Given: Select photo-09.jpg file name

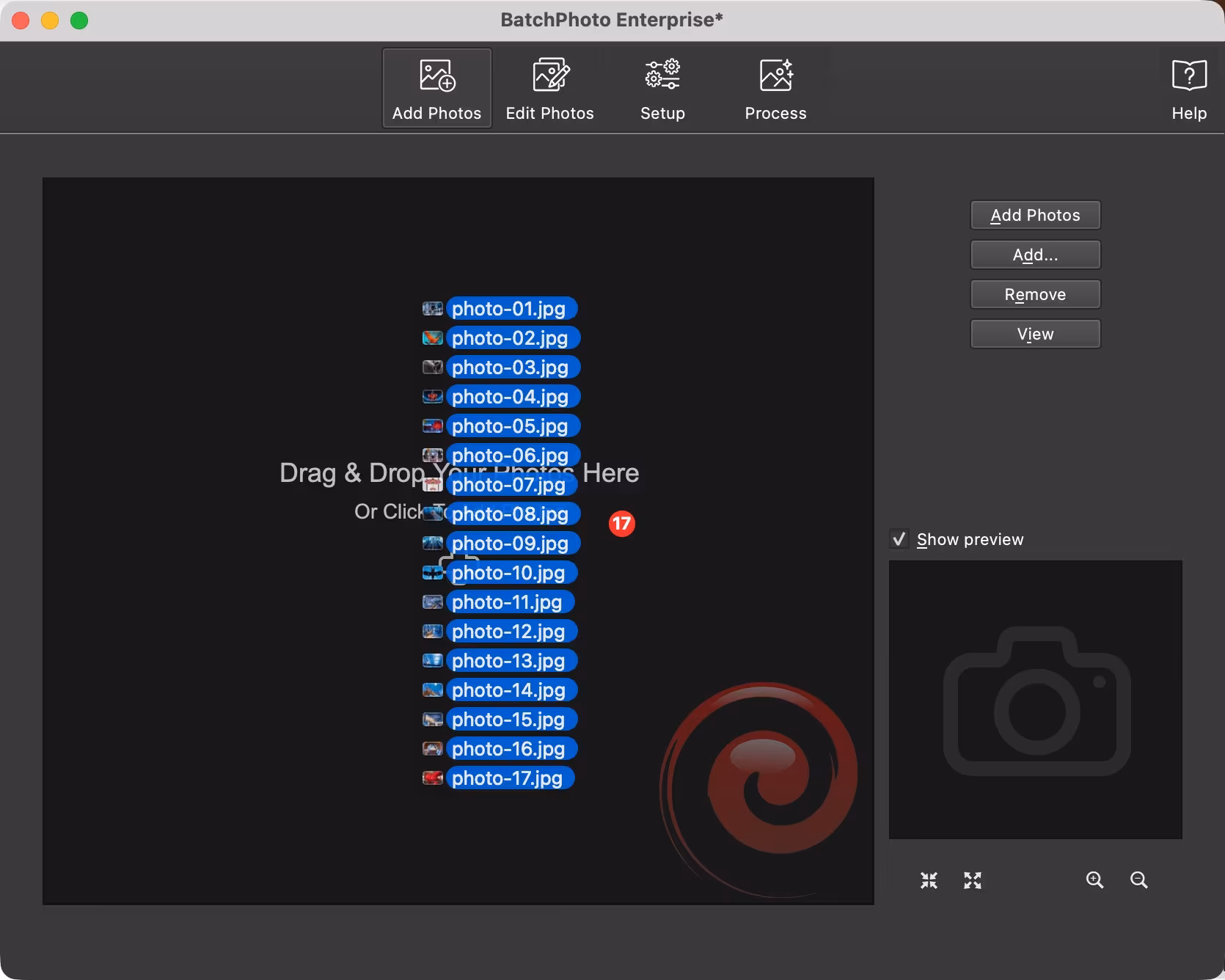Looking at the screenshot, I should [x=513, y=544].
